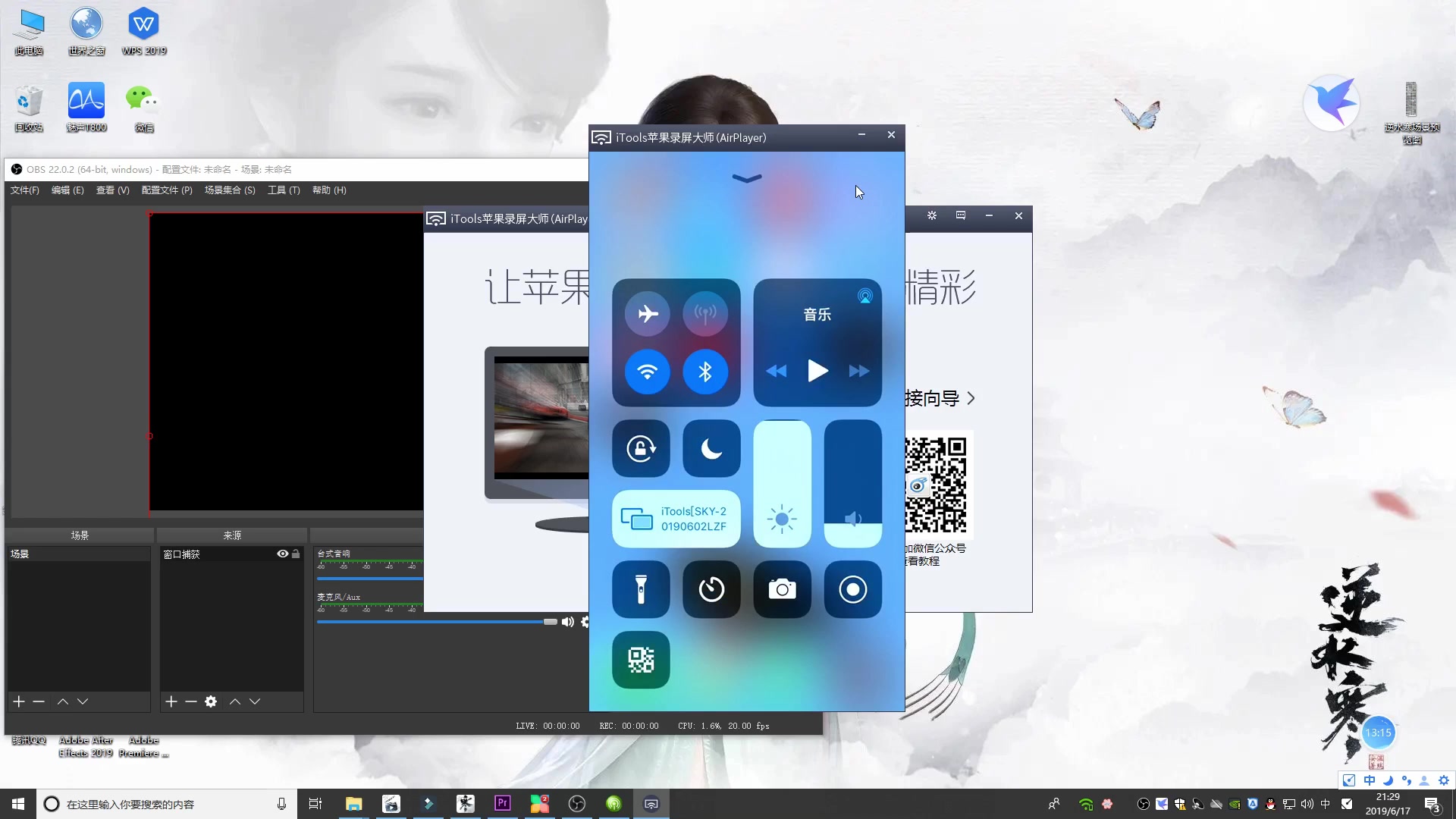
Task: Start screen recording button
Action: click(x=852, y=589)
